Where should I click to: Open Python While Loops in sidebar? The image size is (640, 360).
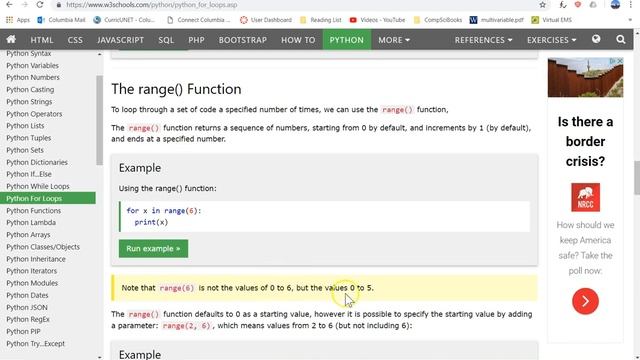point(38,186)
